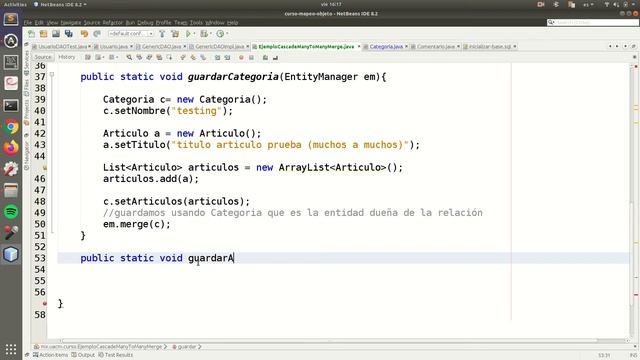Open the project configuration dropdown
The height and width of the screenshot is (360, 640).
[x=131, y=34]
